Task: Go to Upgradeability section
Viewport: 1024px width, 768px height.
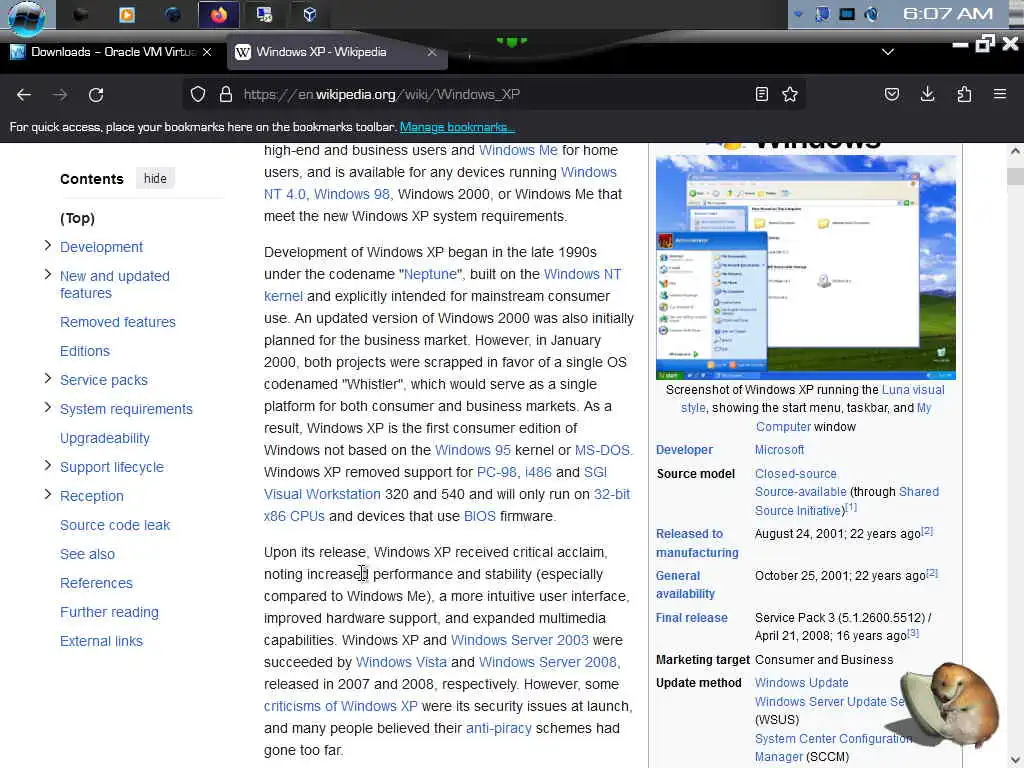Action: pos(104,438)
